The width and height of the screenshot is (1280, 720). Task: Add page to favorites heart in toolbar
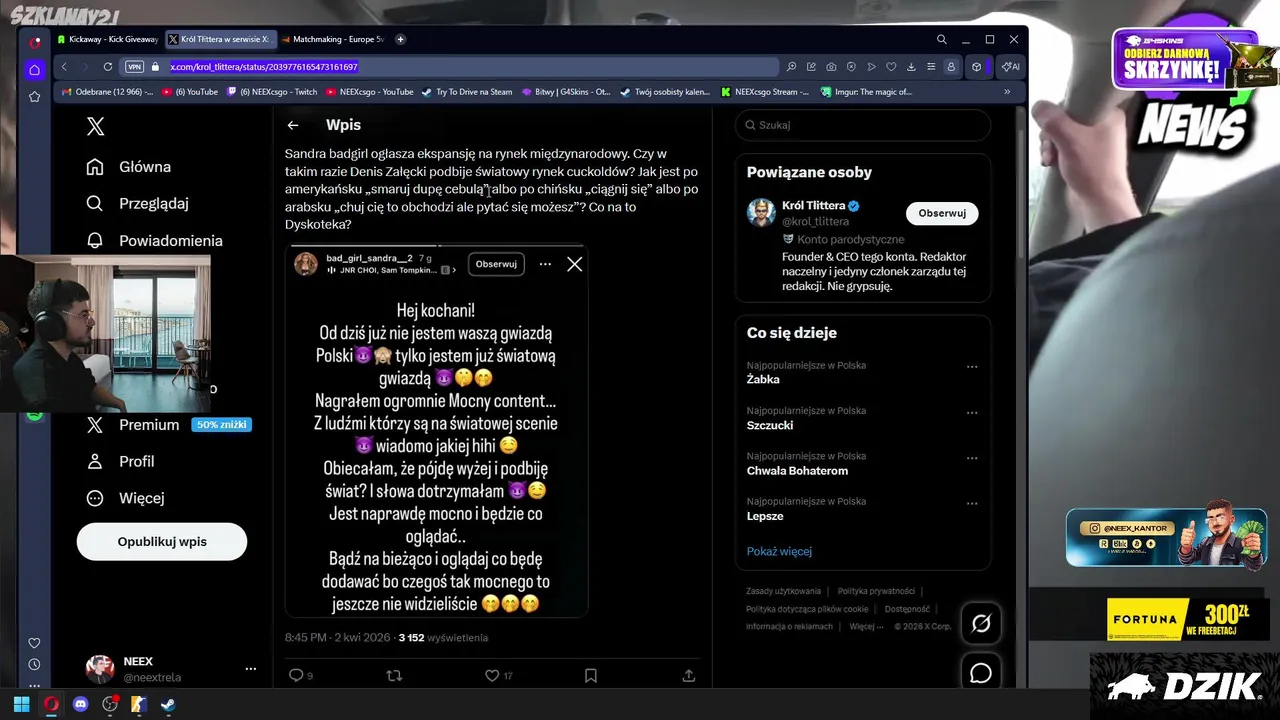tap(891, 67)
